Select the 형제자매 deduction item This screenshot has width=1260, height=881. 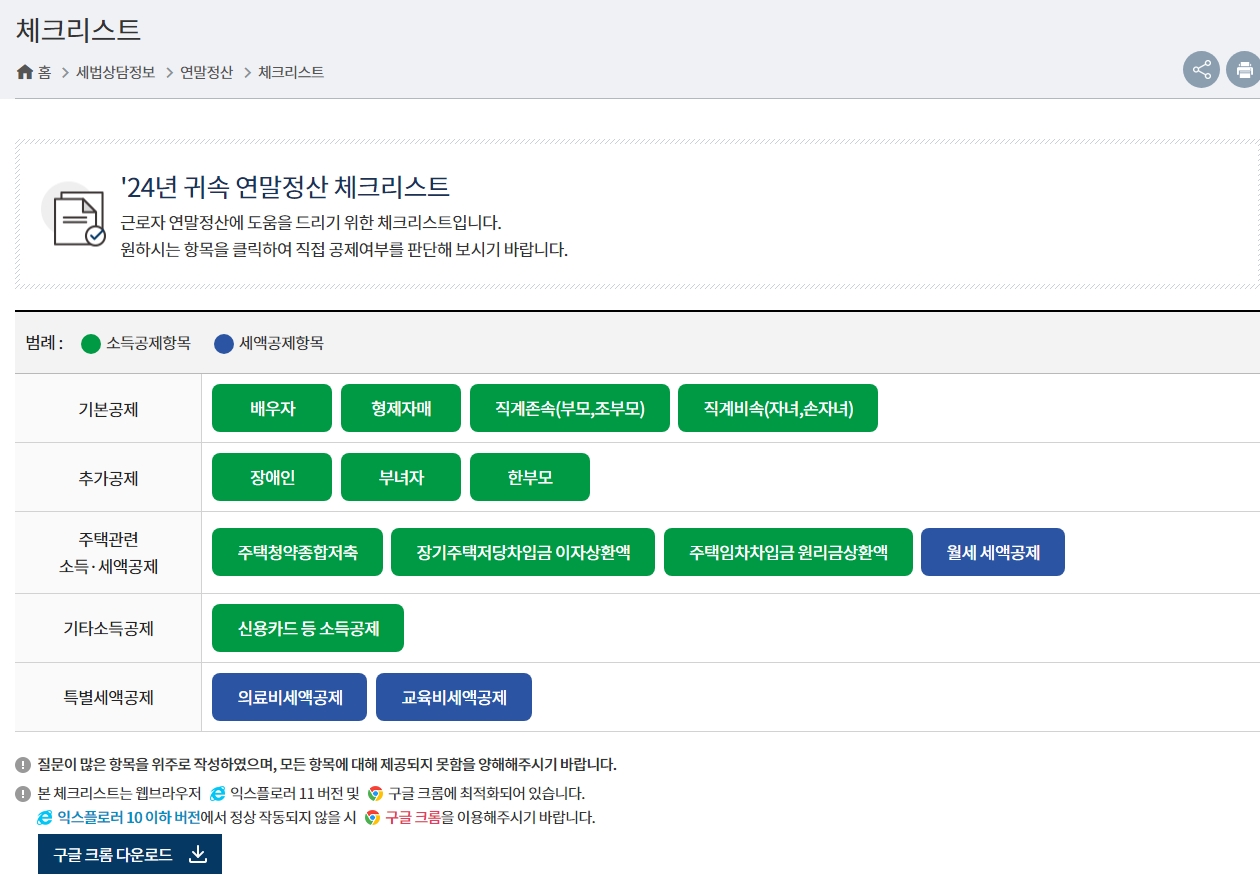(401, 408)
